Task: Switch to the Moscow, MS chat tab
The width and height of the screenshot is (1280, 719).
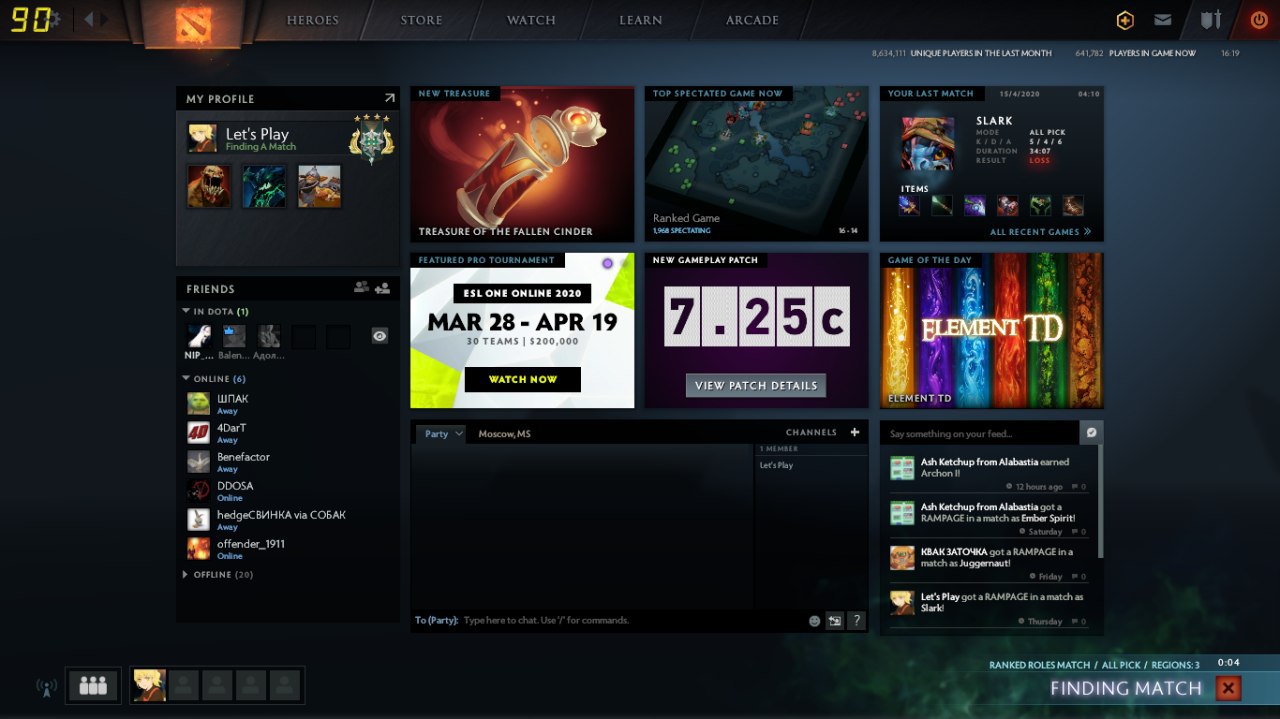Action: tap(504, 434)
